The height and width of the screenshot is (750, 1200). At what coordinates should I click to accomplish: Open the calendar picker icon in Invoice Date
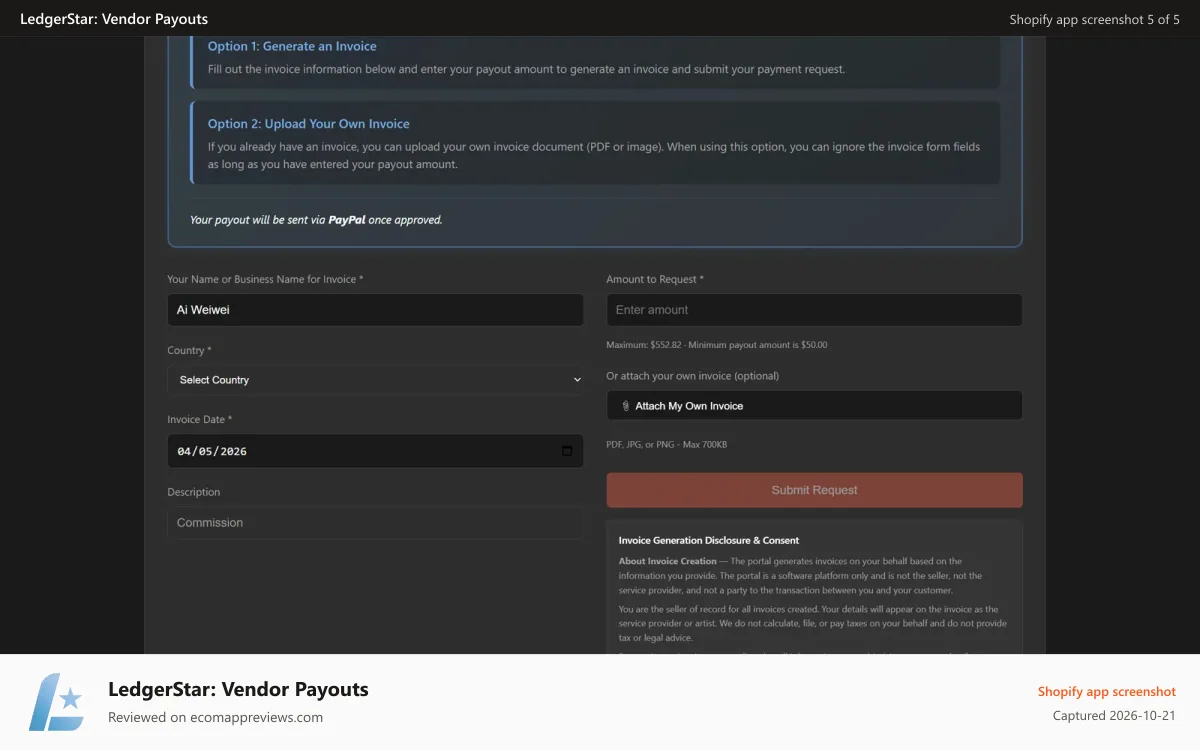click(x=567, y=451)
